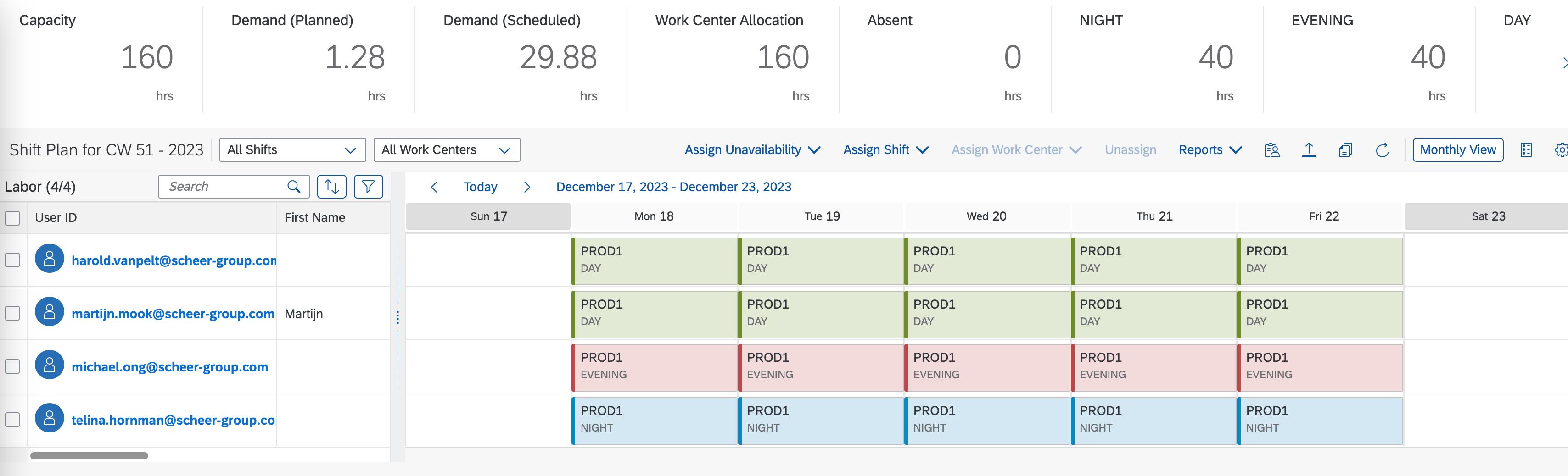Screen dimensions: 1568x476
Task: Select harold.vanpelt row checkbox
Action: (x=12, y=260)
